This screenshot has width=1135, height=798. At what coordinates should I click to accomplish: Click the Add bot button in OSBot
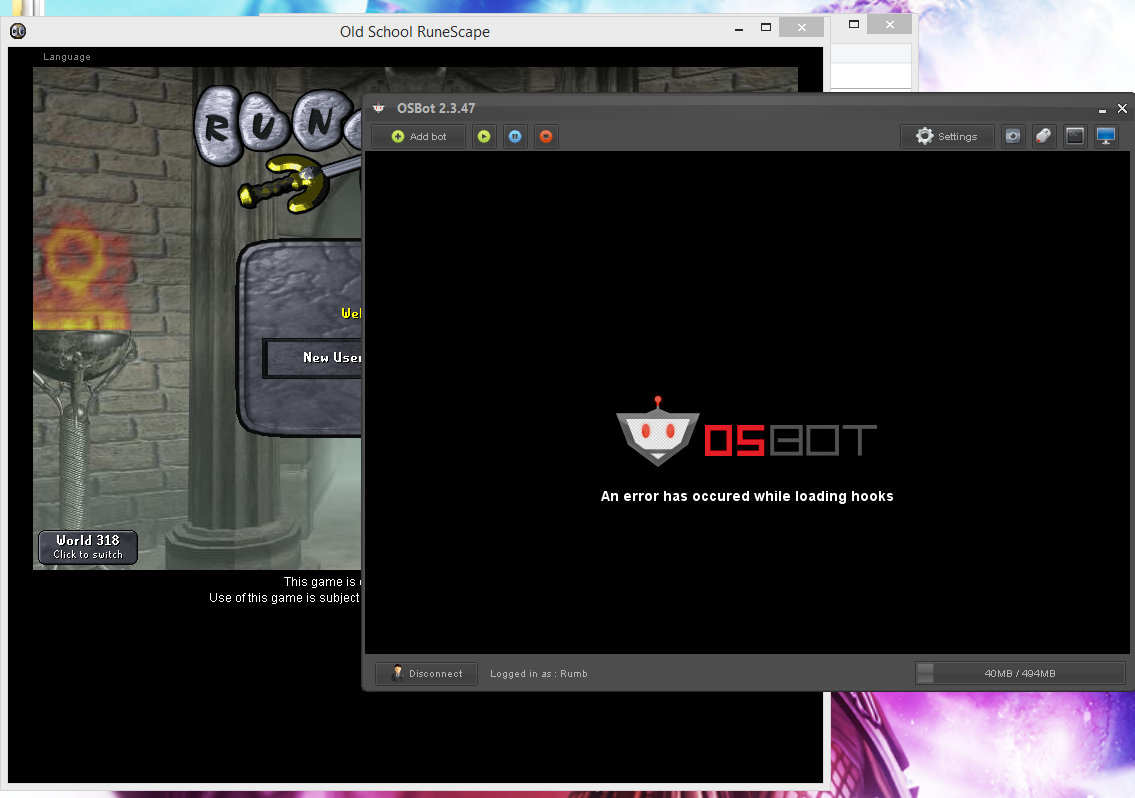[x=418, y=136]
